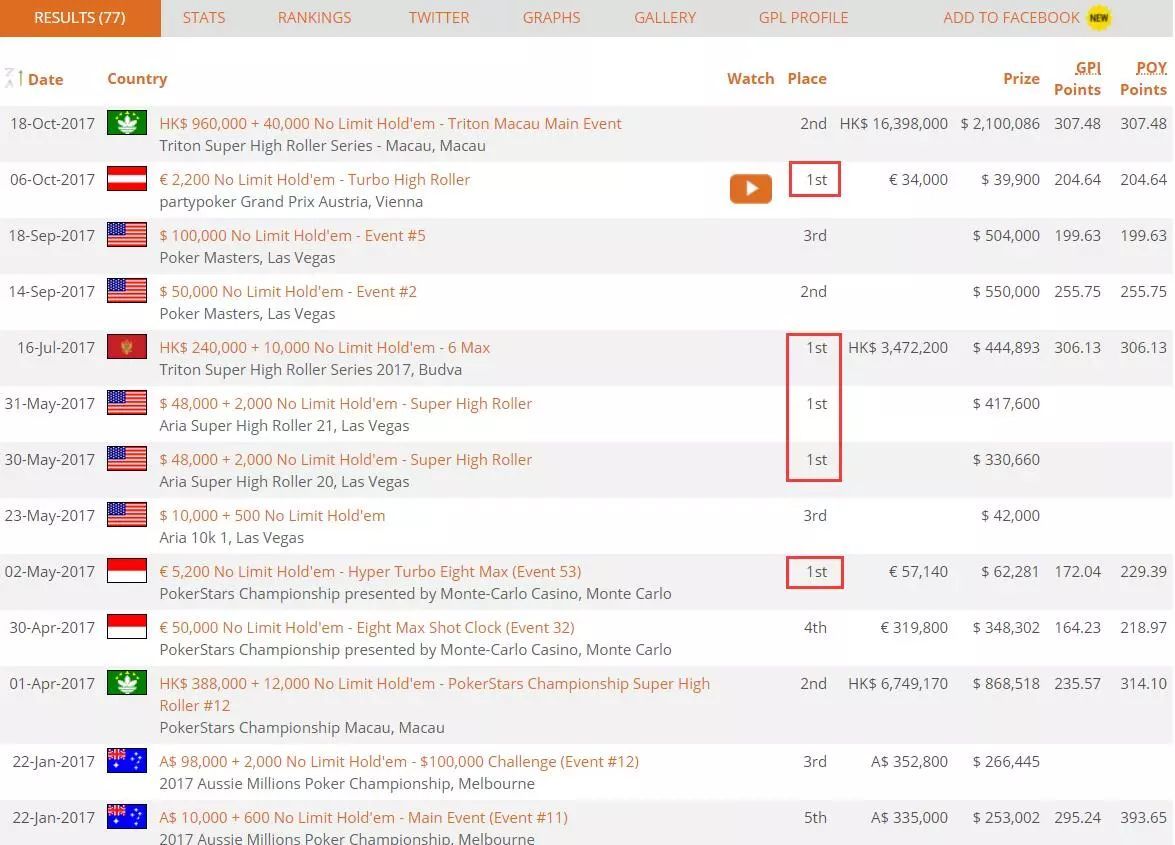
Task: Click 'Aria Super High Roller 20, Las Vegas' text
Action: (284, 482)
